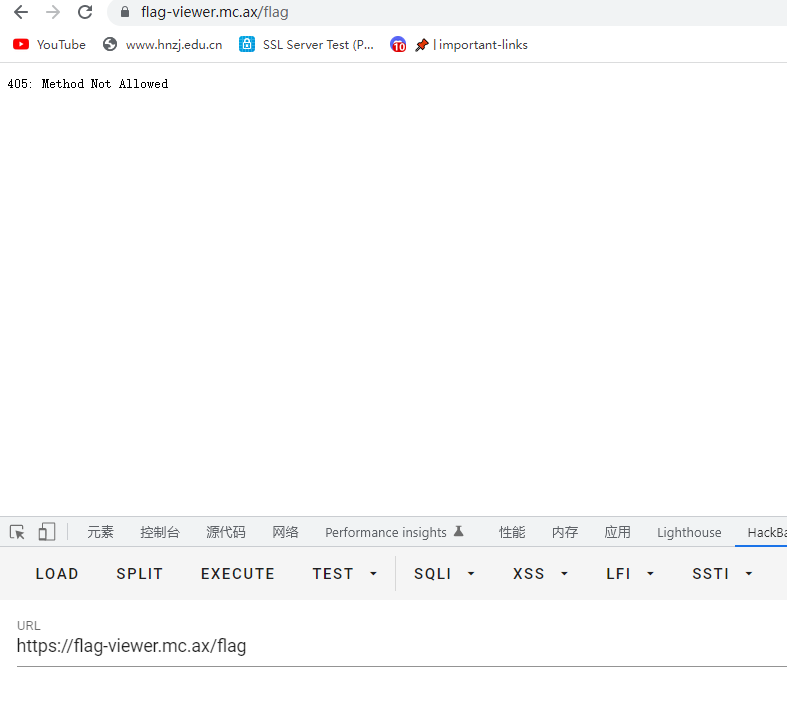Expand the SSTI dropdown menu
The width and height of the screenshot is (787, 702).
[x=722, y=573]
